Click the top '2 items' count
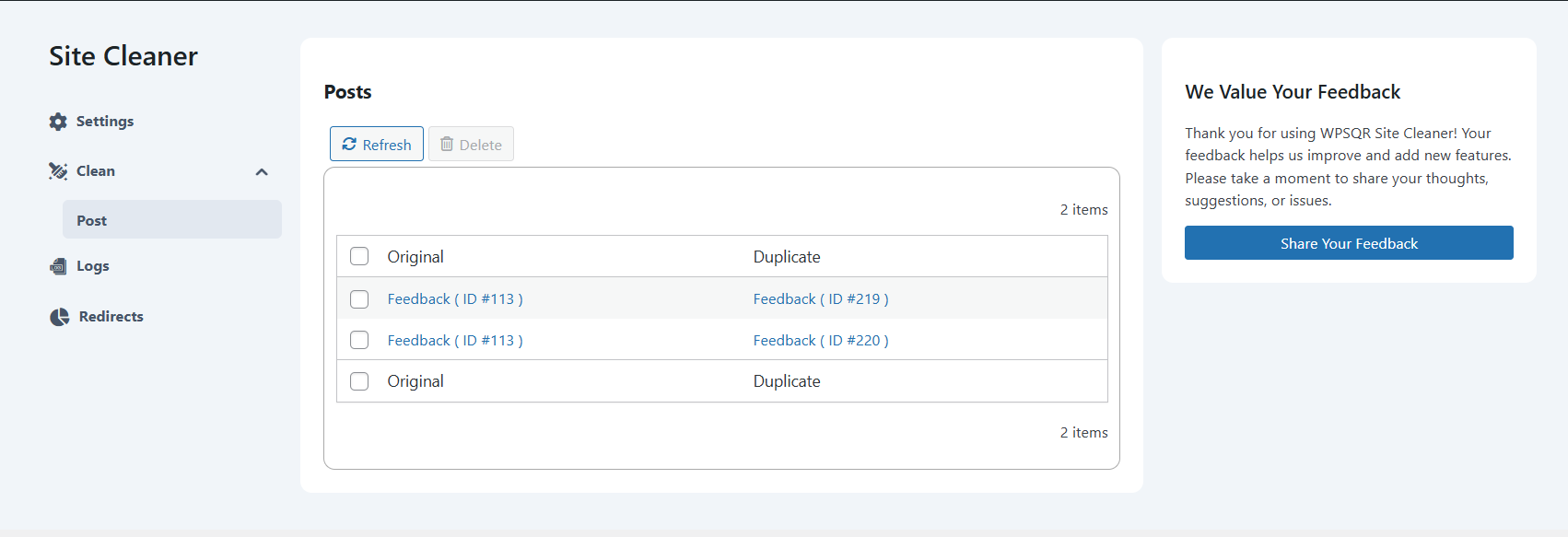1568x537 pixels. click(x=1083, y=210)
